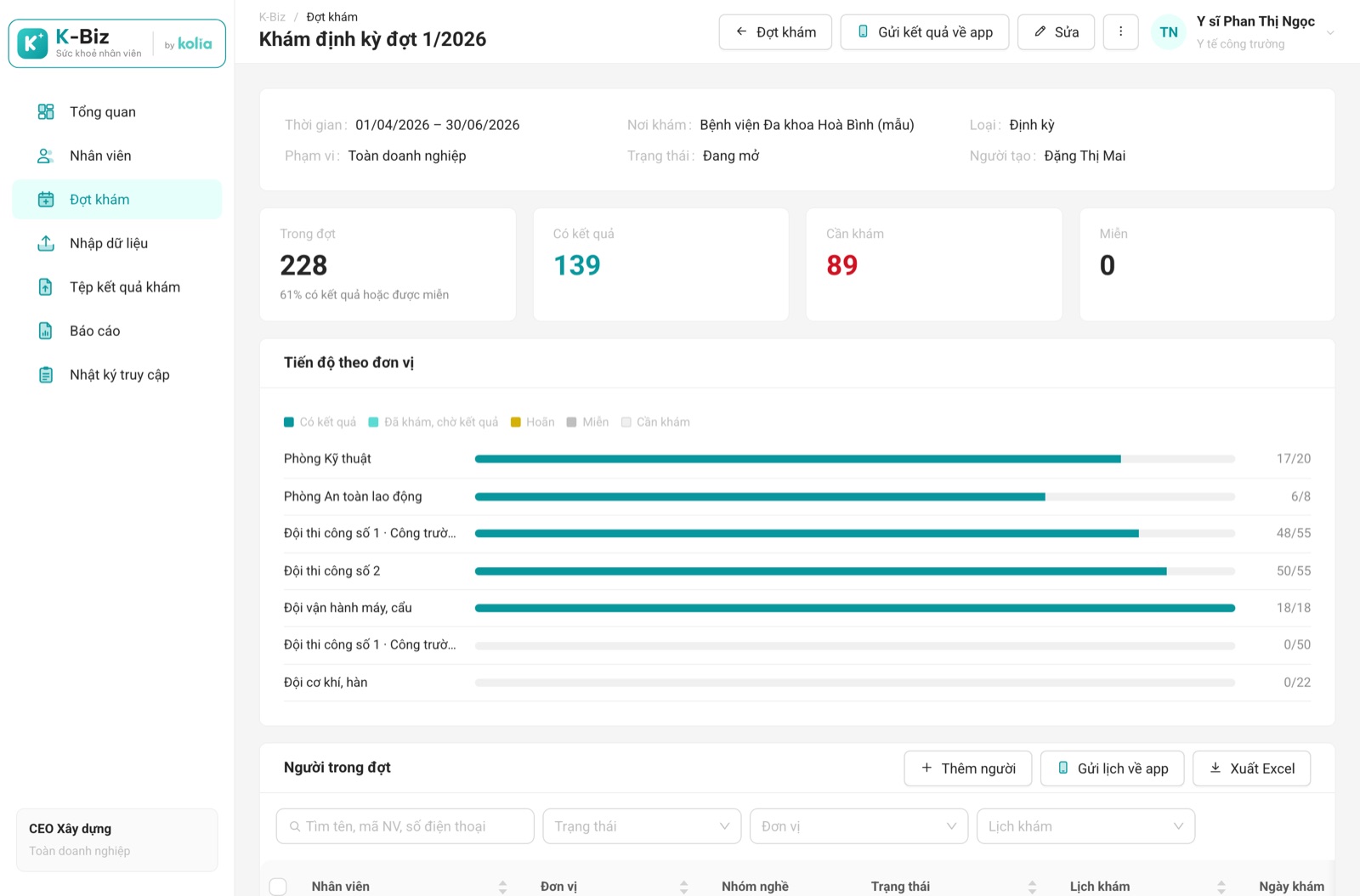Click the Báo cáo report icon
Screen dimensions: 1360x896
pyautogui.click(x=46, y=331)
